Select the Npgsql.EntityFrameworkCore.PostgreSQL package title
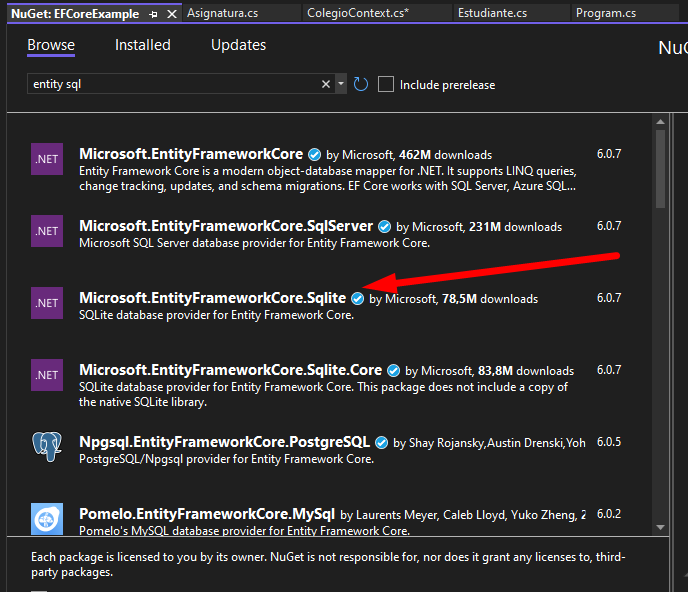 click(x=224, y=441)
